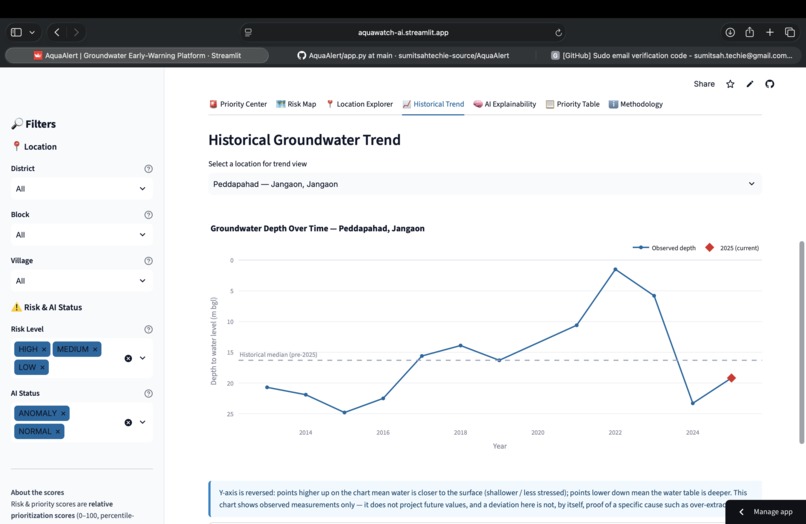Image resolution: width=806 pixels, height=524 pixels.
Task: Click the Filters sidebar heading
Action: click(x=33, y=124)
